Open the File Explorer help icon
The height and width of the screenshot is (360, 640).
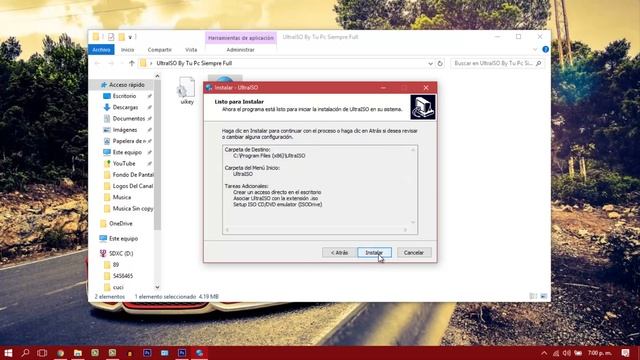pos(545,49)
